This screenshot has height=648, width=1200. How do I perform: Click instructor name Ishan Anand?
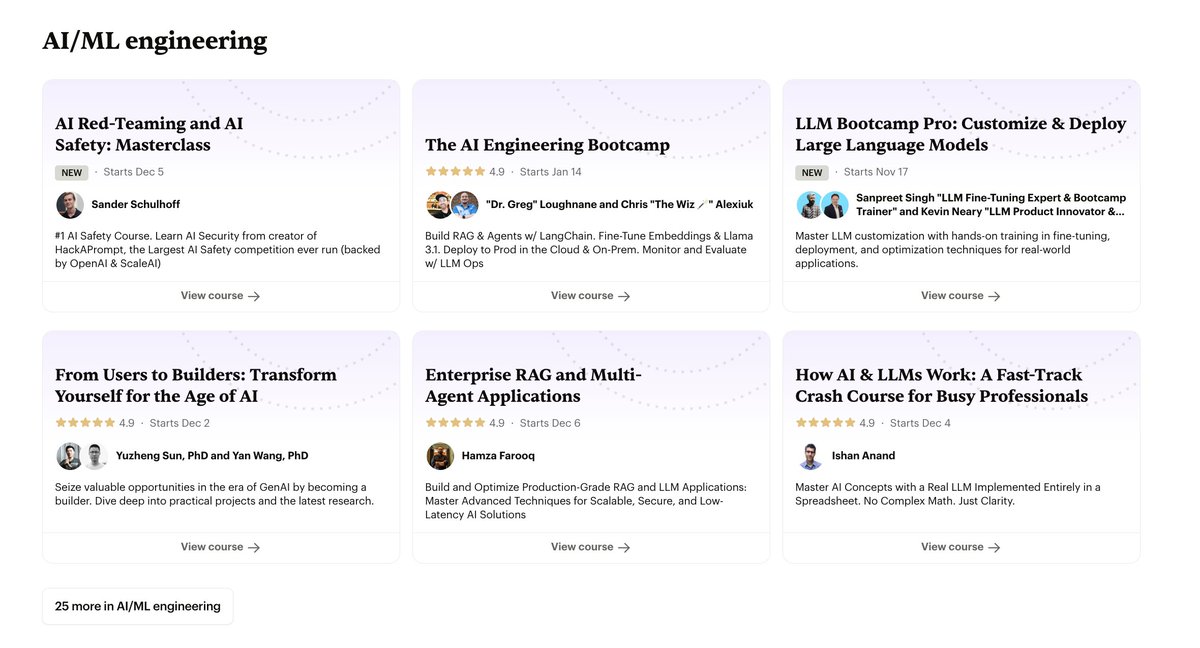click(x=863, y=456)
